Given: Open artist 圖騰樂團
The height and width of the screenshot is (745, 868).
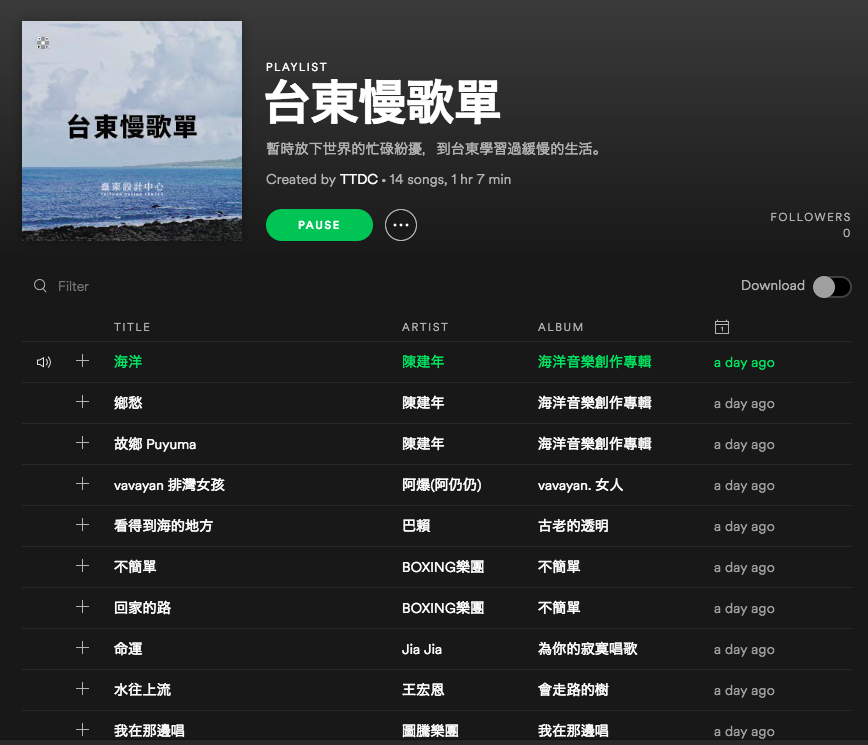Looking at the screenshot, I should click(x=430, y=731).
